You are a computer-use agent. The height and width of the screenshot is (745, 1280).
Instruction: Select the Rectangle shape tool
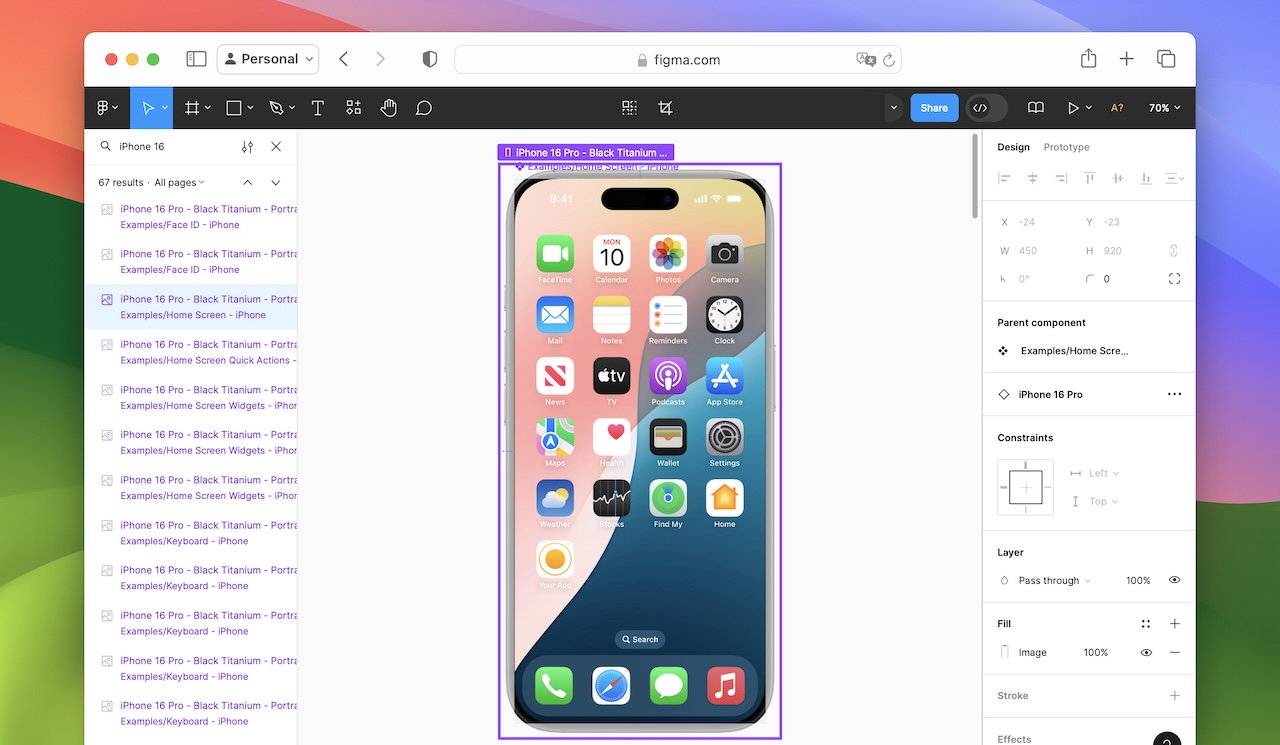point(234,108)
